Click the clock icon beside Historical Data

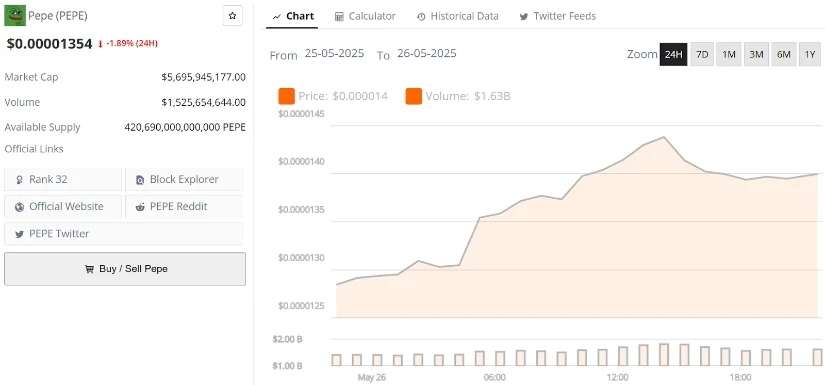(x=421, y=17)
